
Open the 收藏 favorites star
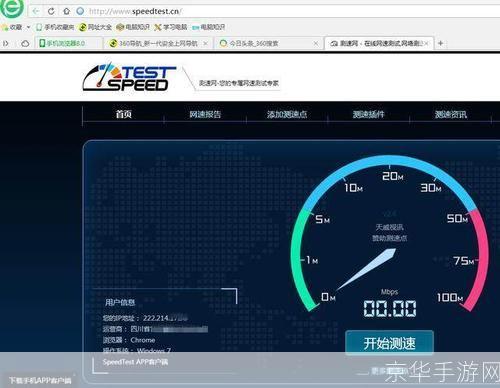pos(5,27)
